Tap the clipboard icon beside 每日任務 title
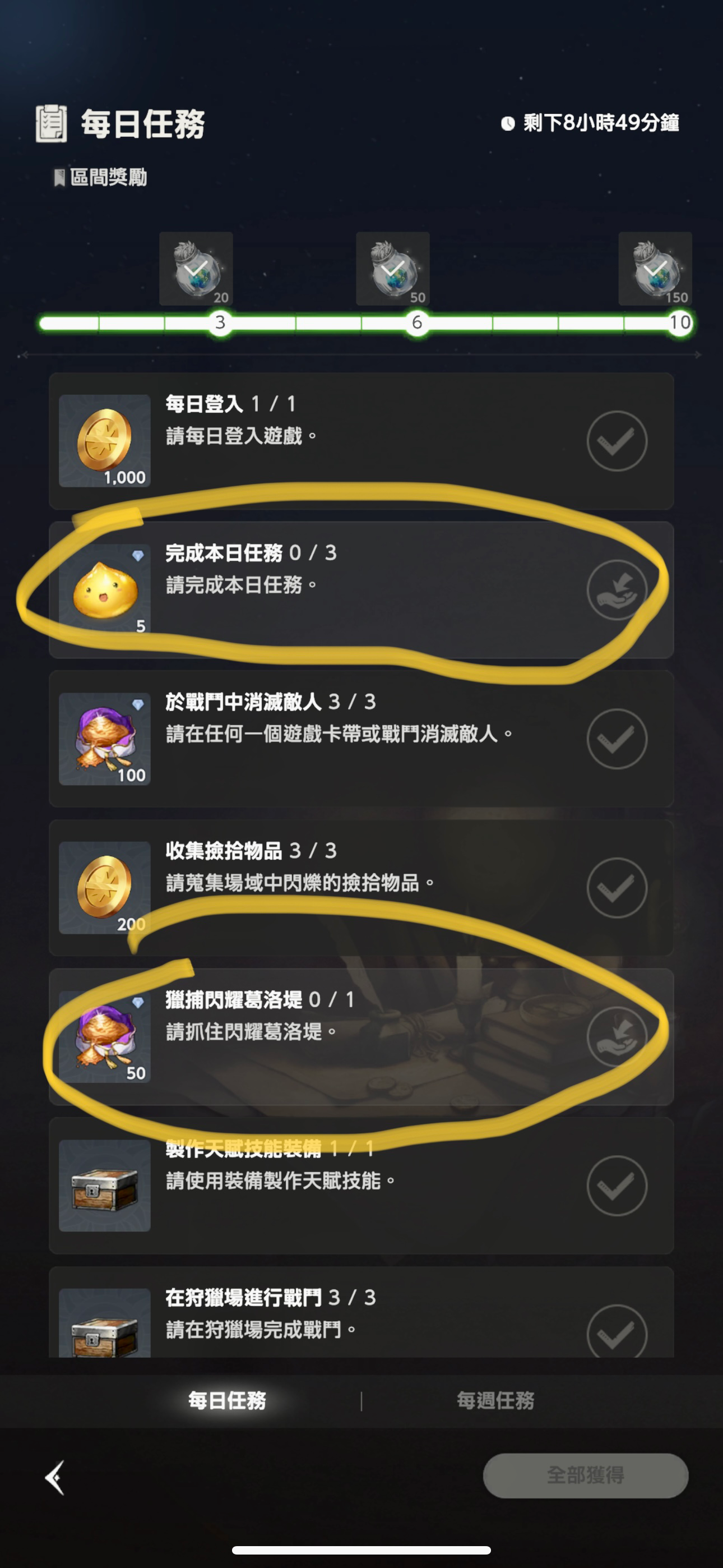 (51, 123)
